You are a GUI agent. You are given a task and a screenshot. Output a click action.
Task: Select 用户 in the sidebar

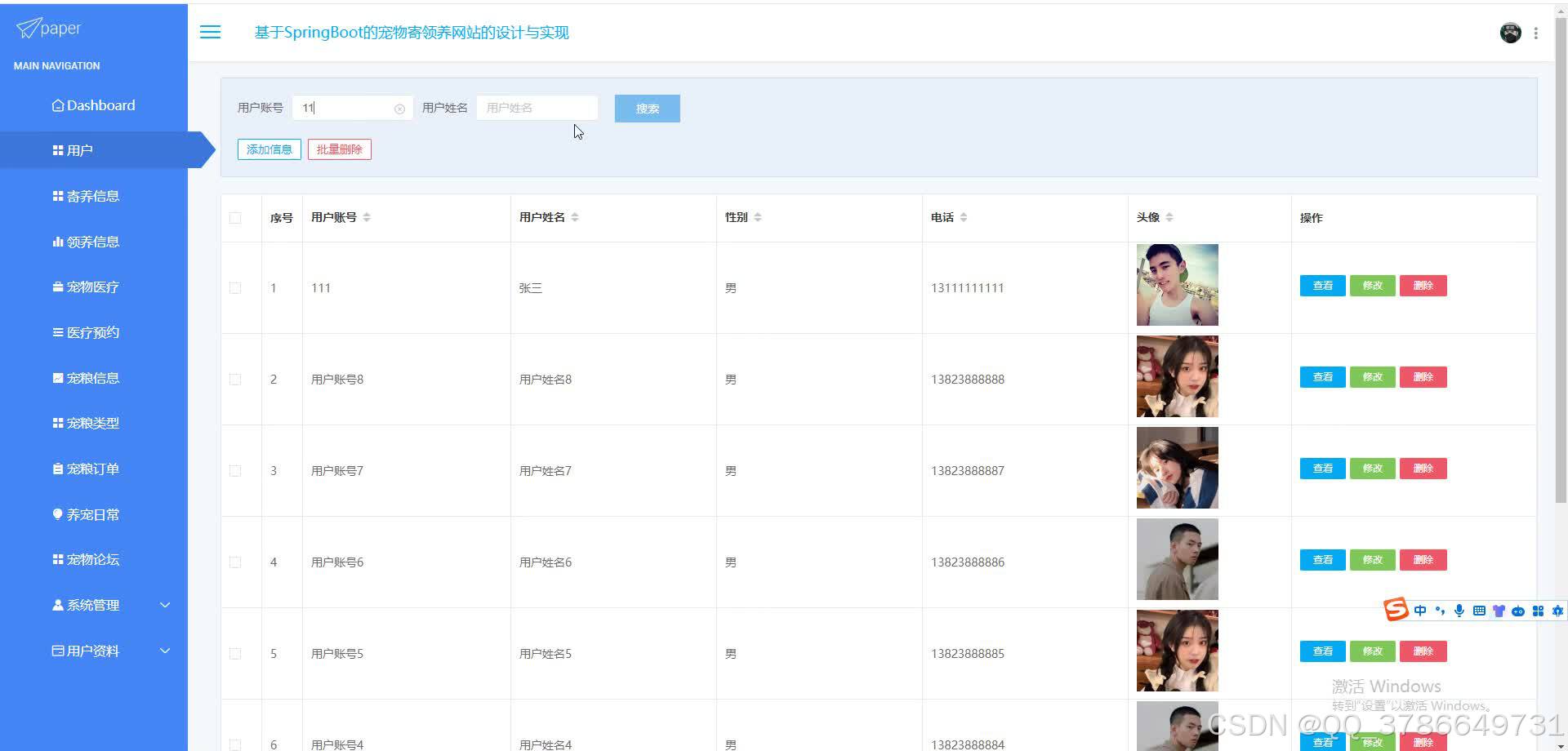[94, 150]
